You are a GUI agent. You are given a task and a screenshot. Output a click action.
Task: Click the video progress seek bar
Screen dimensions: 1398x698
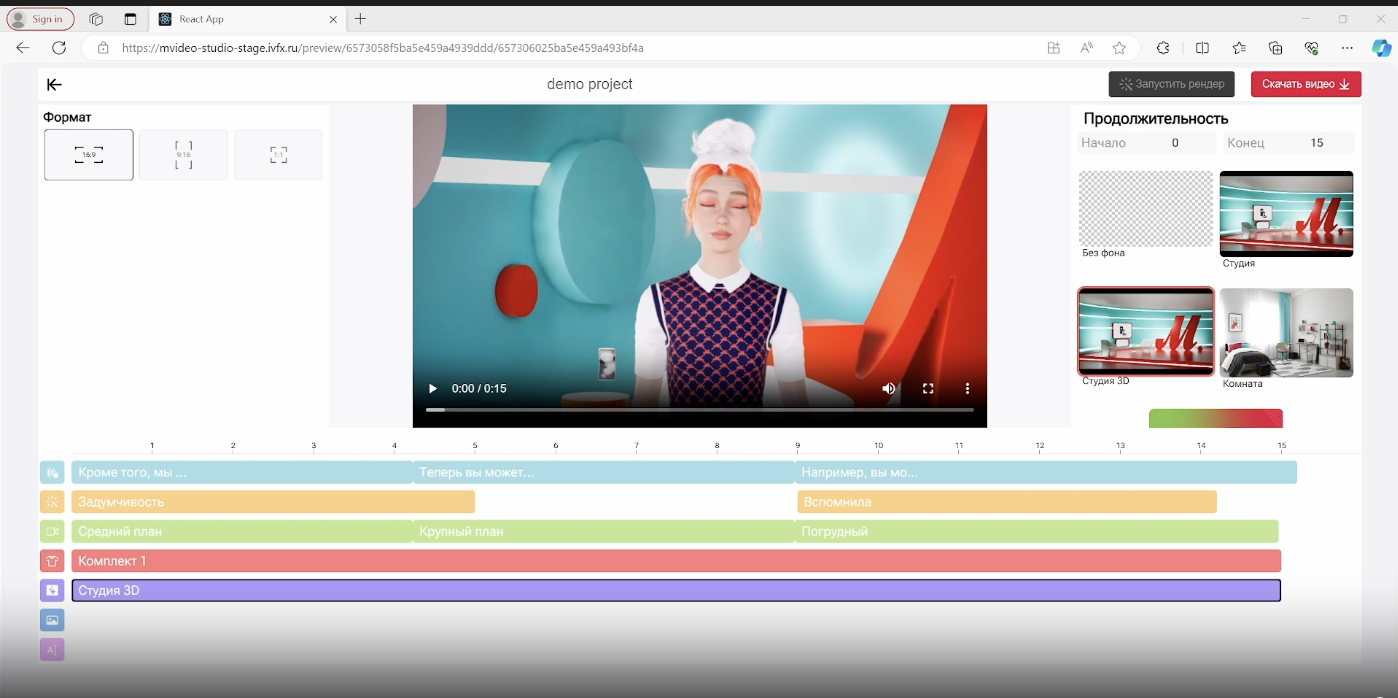click(700, 410)
